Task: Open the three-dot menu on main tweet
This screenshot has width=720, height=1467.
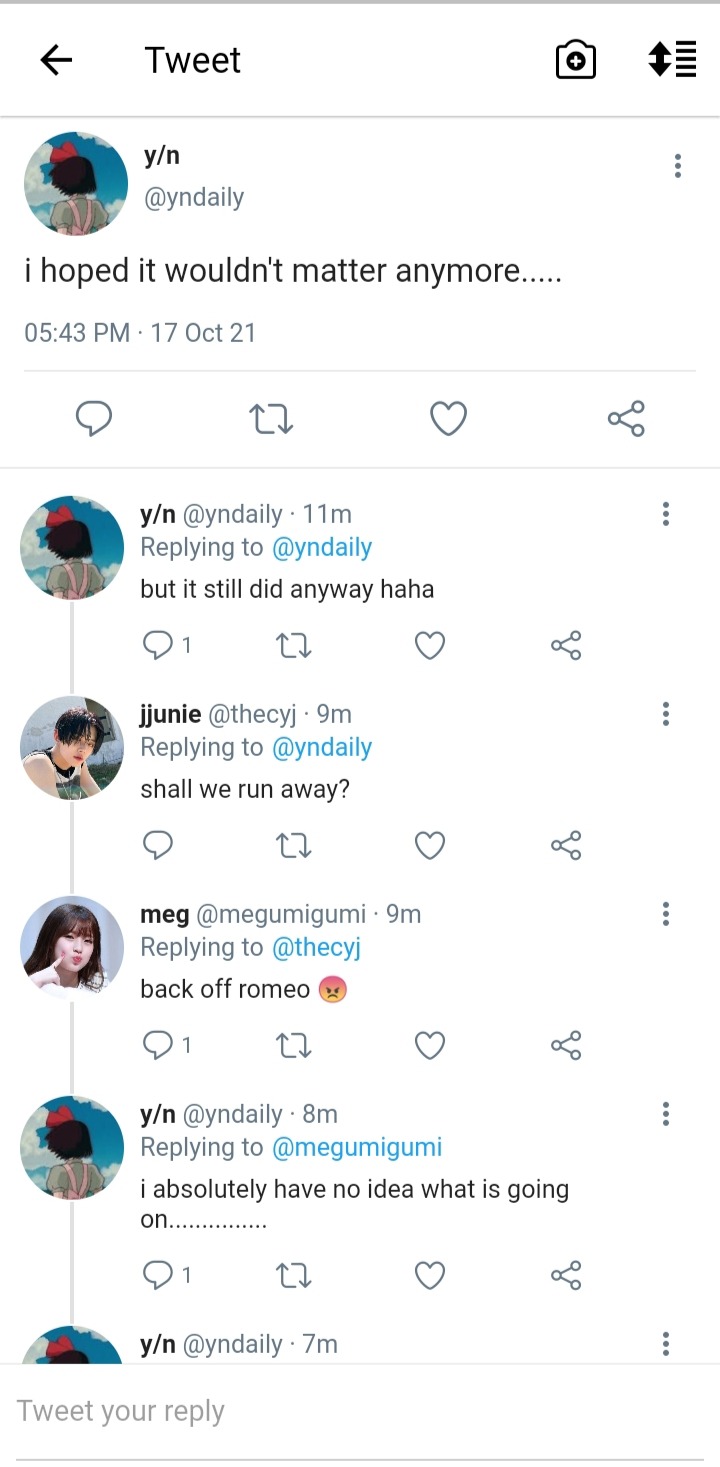Action: pyautogui.click(x=678, y=166)
